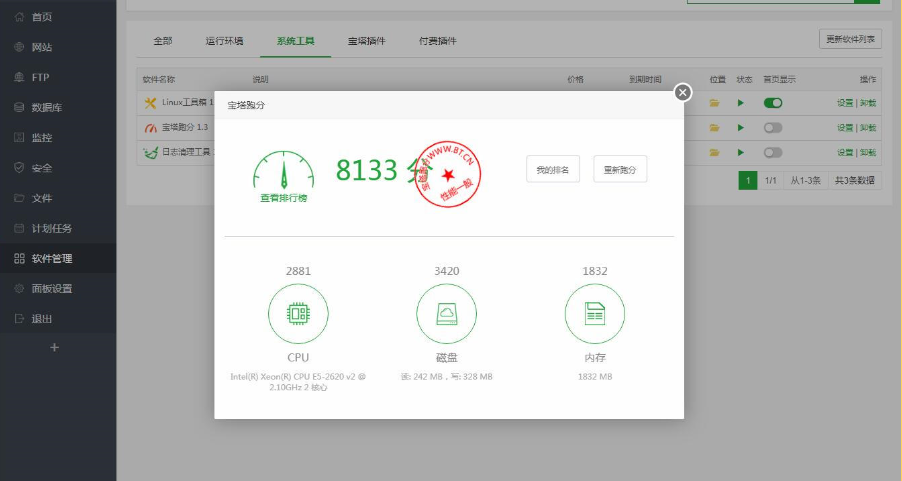Open the folder location for 宝塔跑分 row

point(714,128)
